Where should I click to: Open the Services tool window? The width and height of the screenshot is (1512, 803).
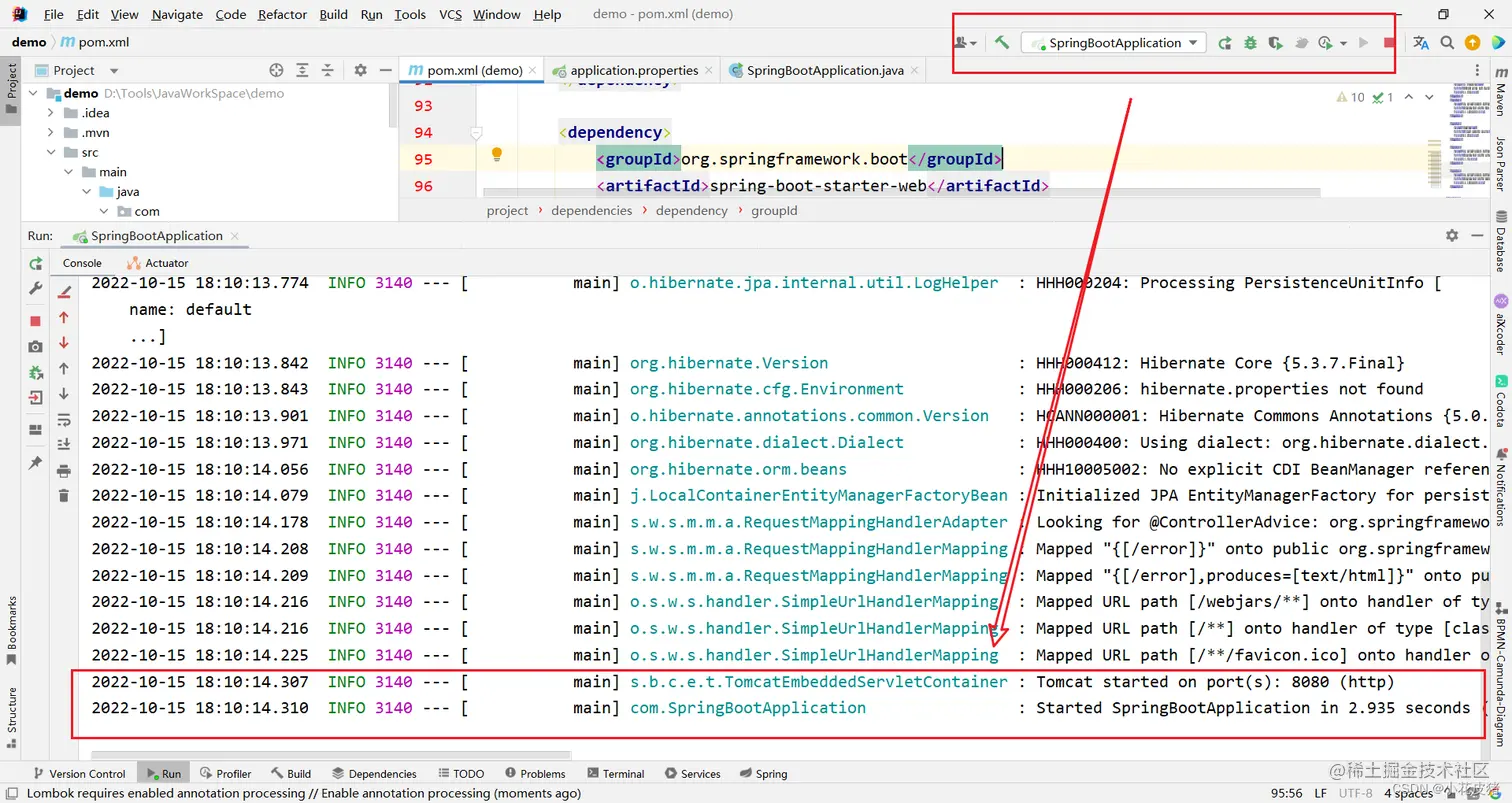pos(692,773)
